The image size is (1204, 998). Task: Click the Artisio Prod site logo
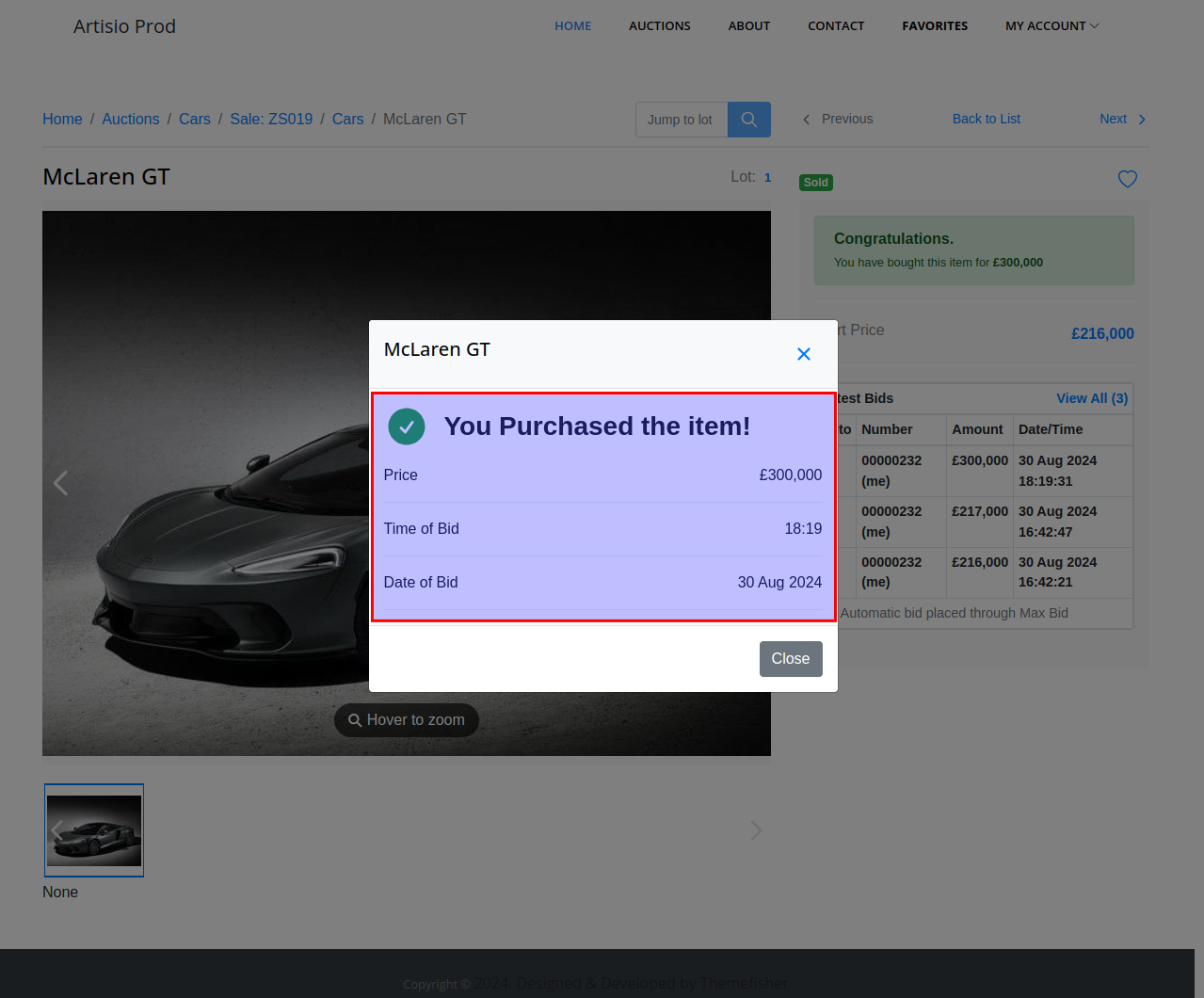[x=124, y=26]
